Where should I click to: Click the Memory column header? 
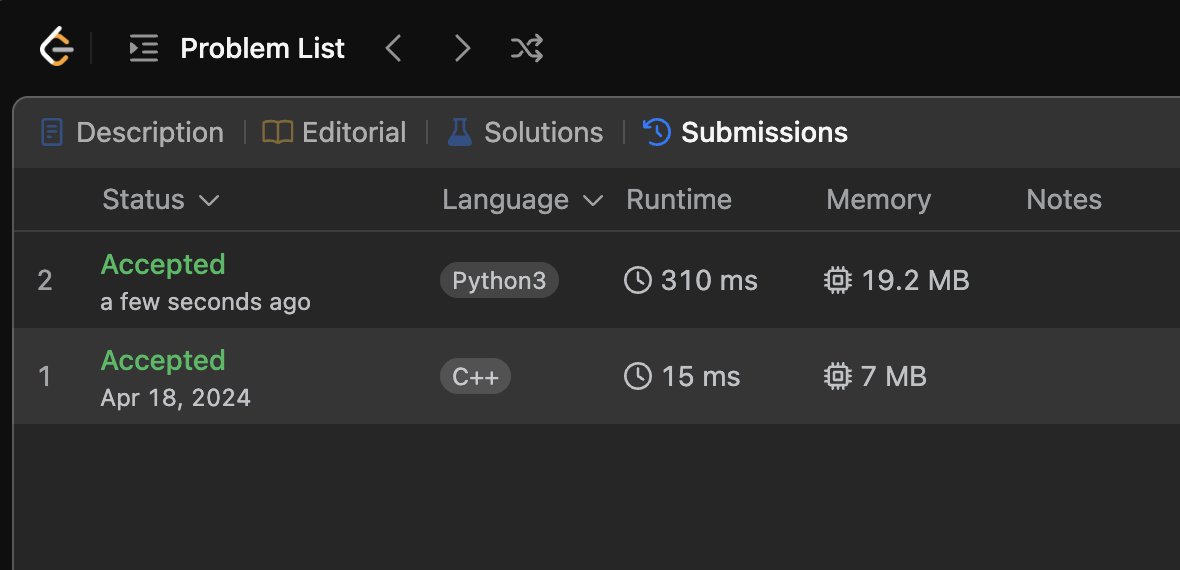pyautogui.click(x=878, y=200)
